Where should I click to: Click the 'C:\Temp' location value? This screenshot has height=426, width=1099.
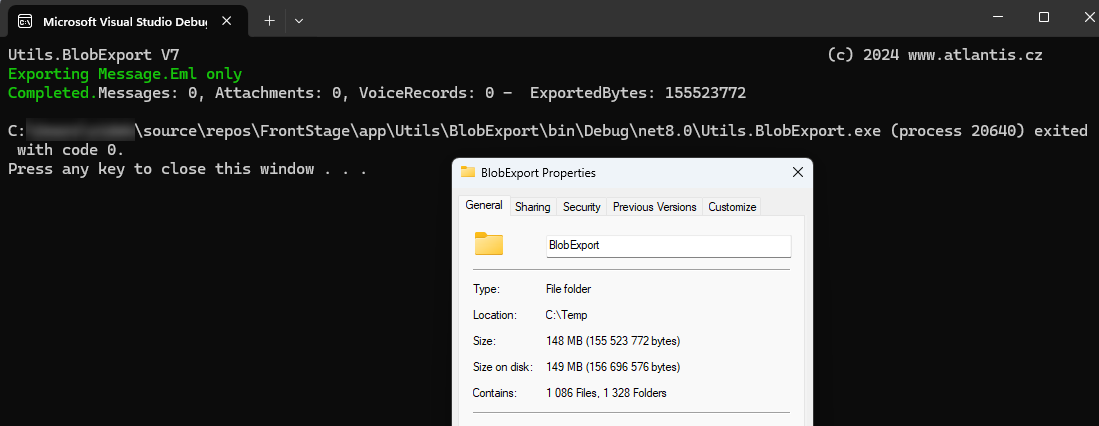(566, 315)
